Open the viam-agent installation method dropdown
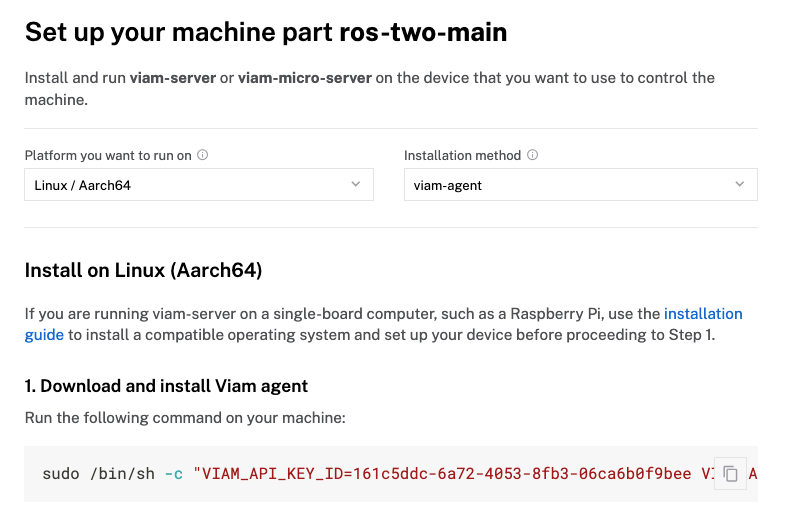This screenshot has width=789, height=520. (581, 185)
